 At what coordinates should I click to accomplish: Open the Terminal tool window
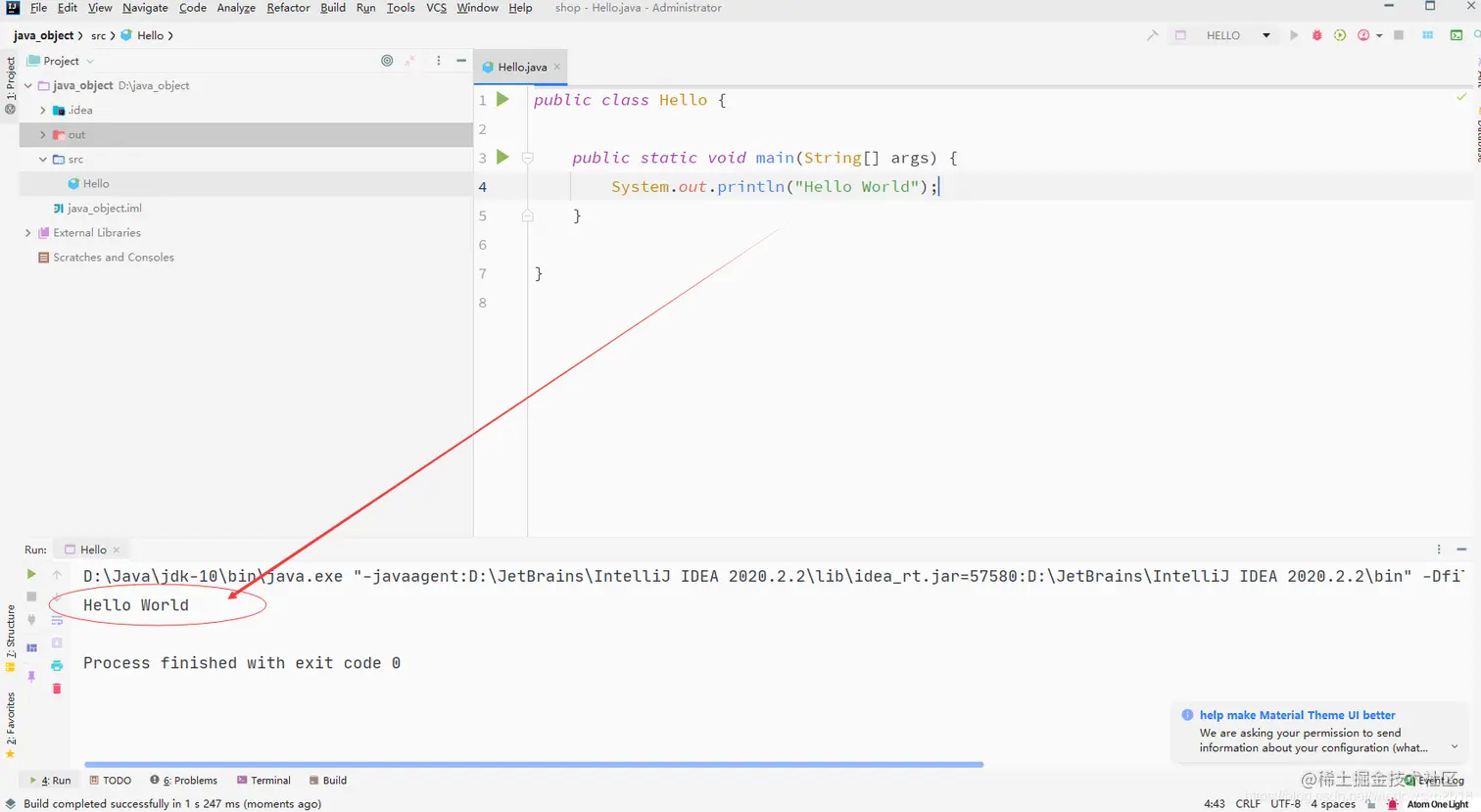(x=263, y=781)
